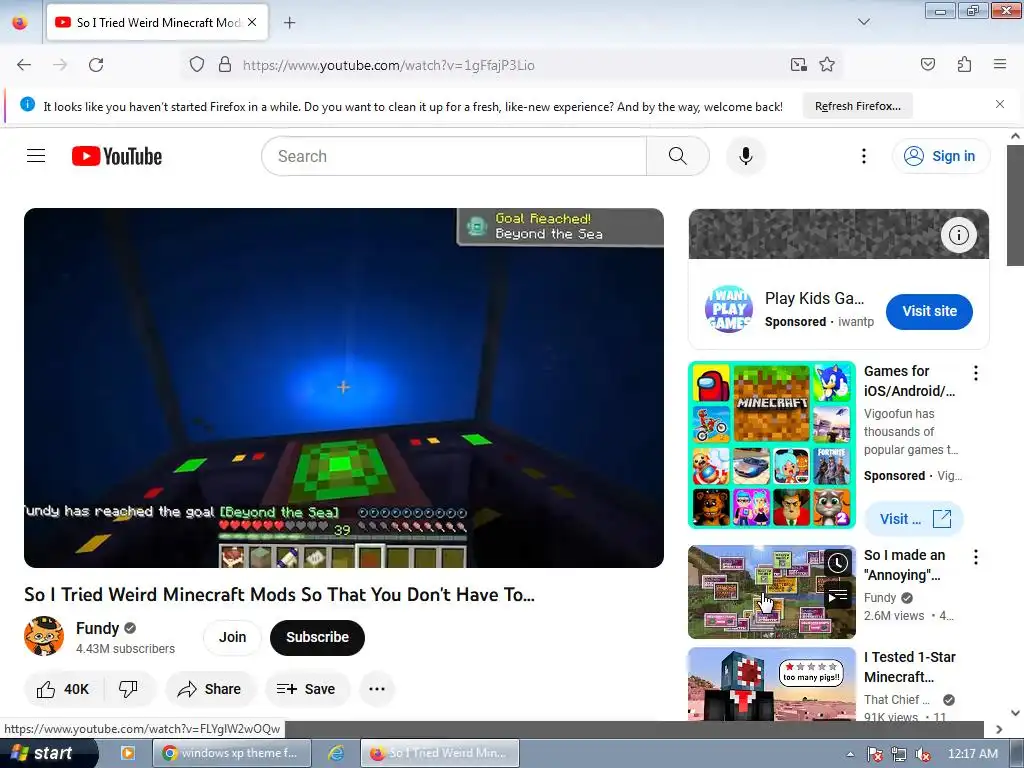Viewport: 1024px width, 768px height.
Task: Go back with the browser back arrow
Action: pyautogui.click(x=24, y=65)
